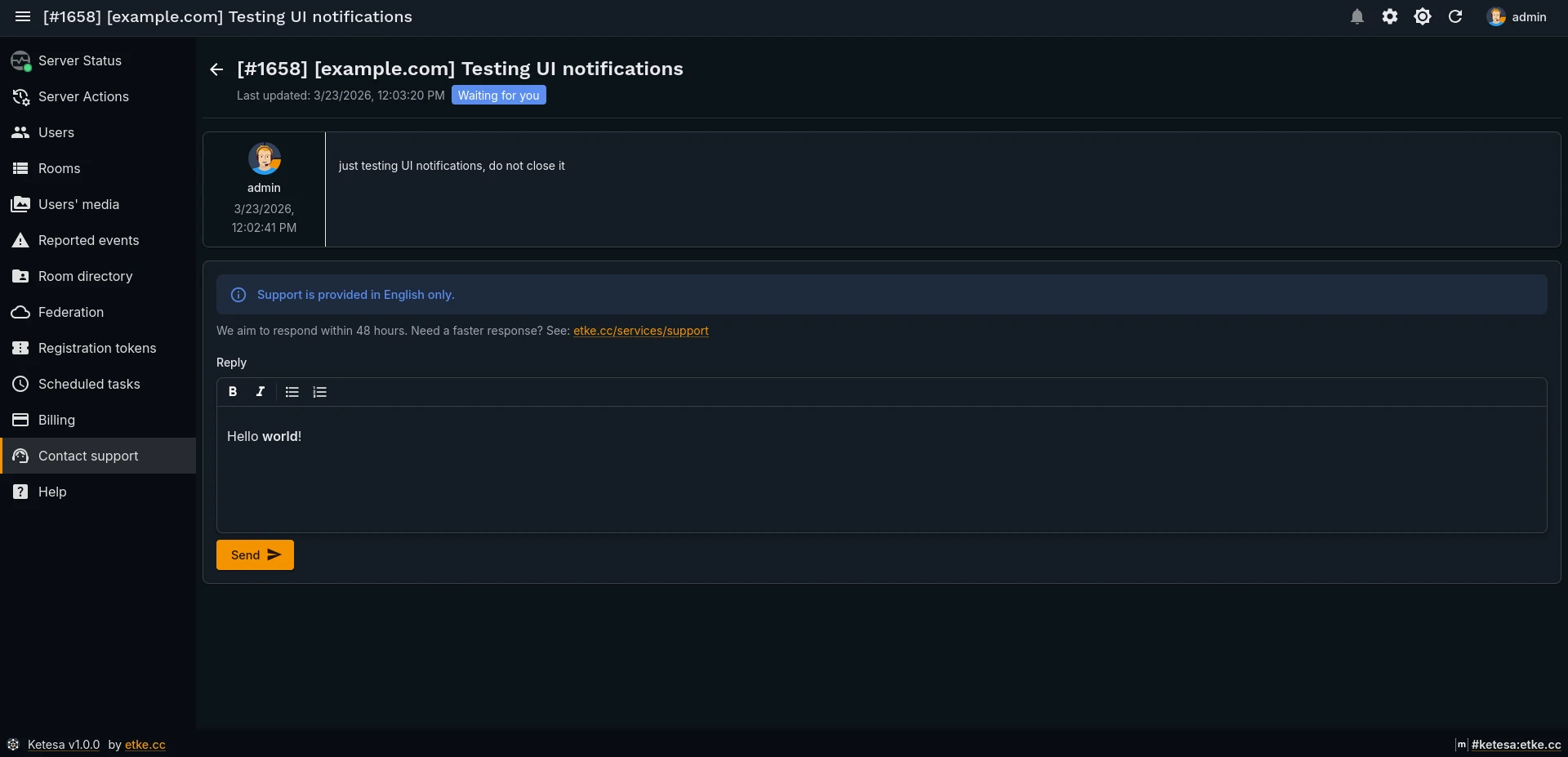Click the 'Last updated' timestamp text
The image size is (1568, 757).
tap(341, 96)
